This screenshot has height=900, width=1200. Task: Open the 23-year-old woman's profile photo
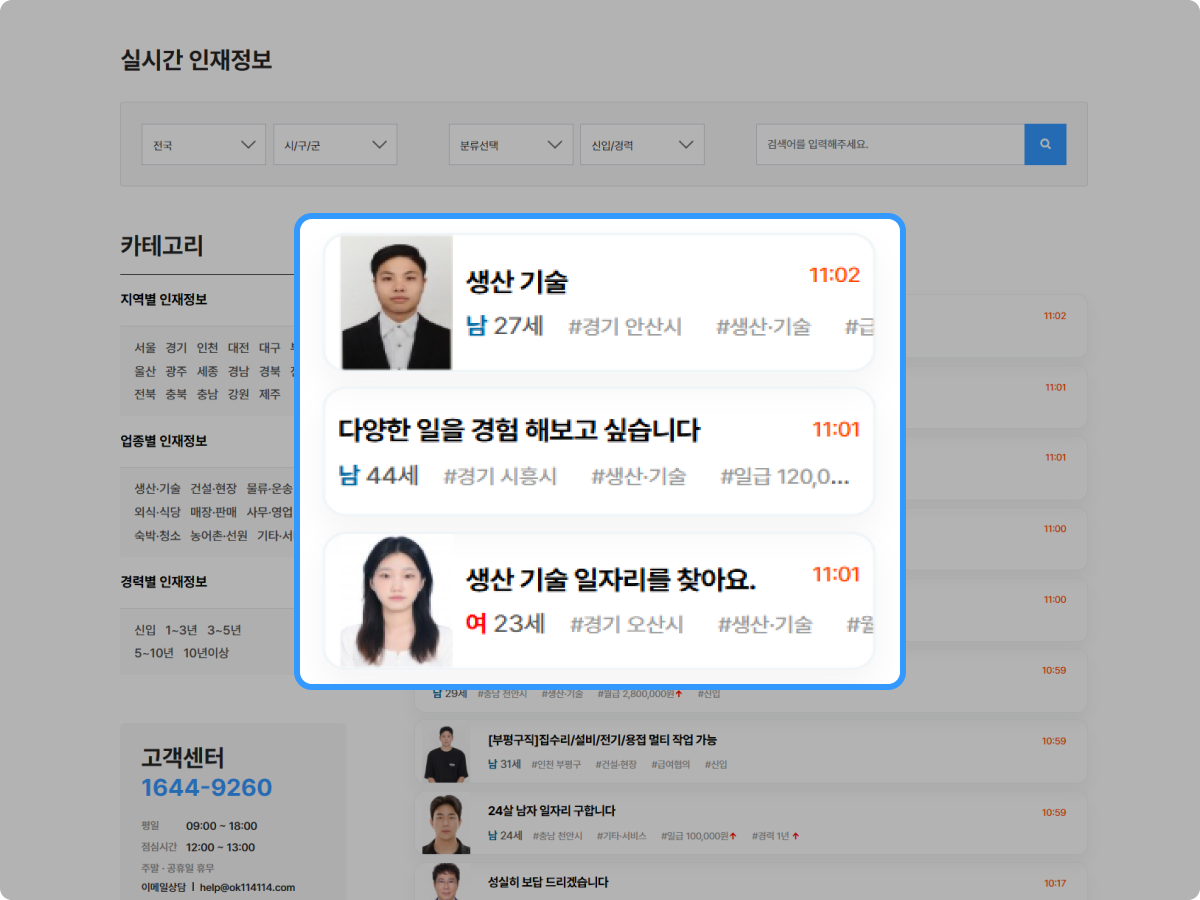click(396, 600)
